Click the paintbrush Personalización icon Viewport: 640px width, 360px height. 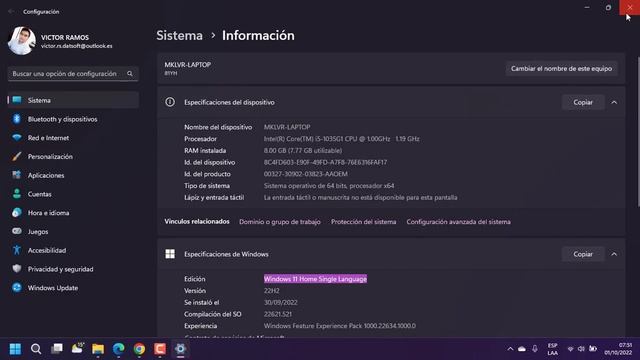[17, 156]
